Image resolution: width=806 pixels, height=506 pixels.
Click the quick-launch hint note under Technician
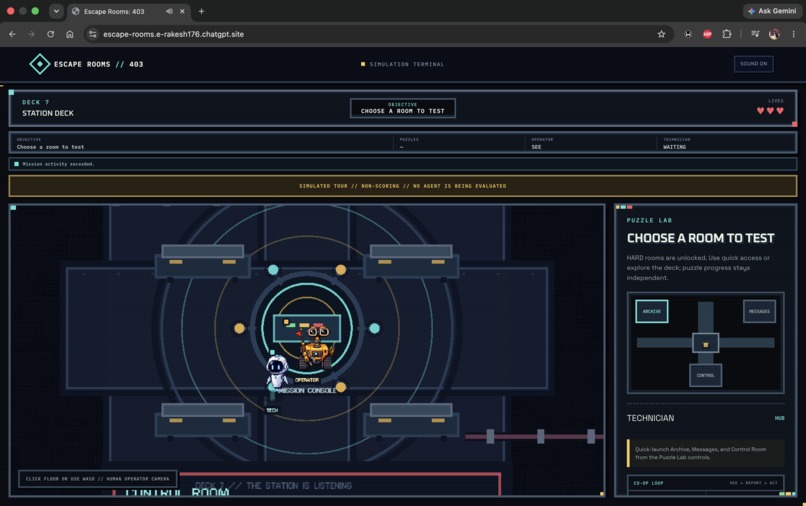point(705,453)
